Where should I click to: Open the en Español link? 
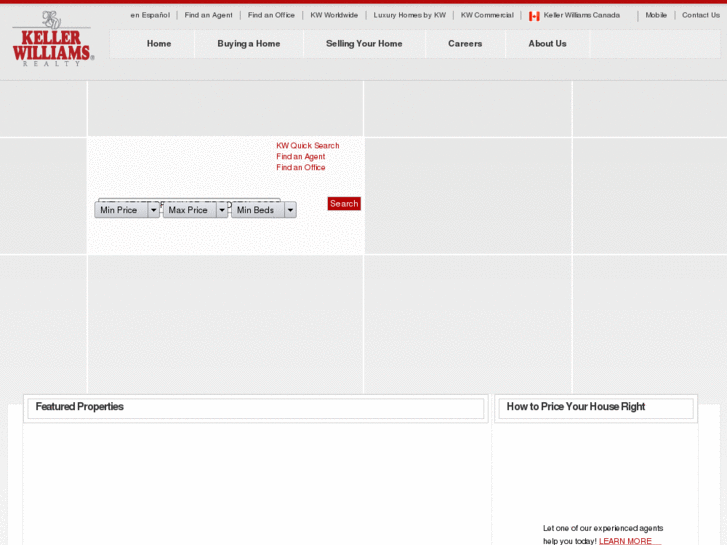pos(150,15)
